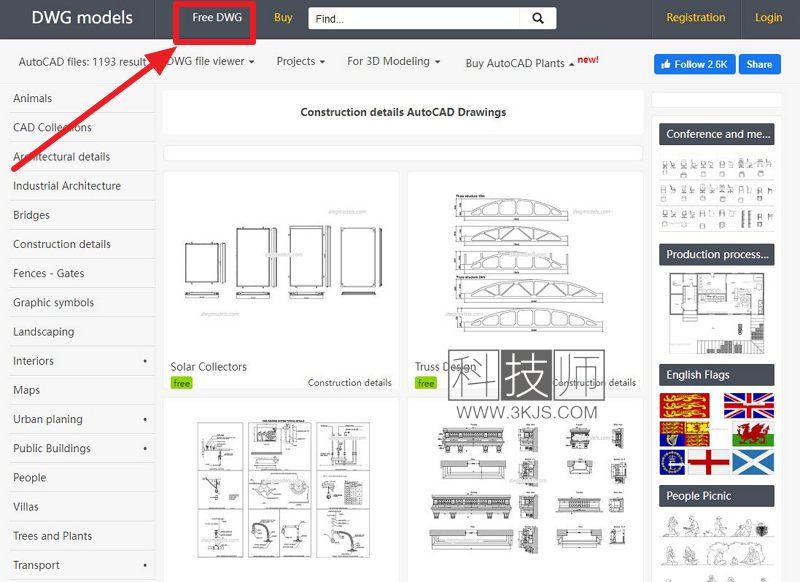Click the Construction details AutoCAD Drawings heading
The width and height of the screenshot is (800, 582).
403,112
